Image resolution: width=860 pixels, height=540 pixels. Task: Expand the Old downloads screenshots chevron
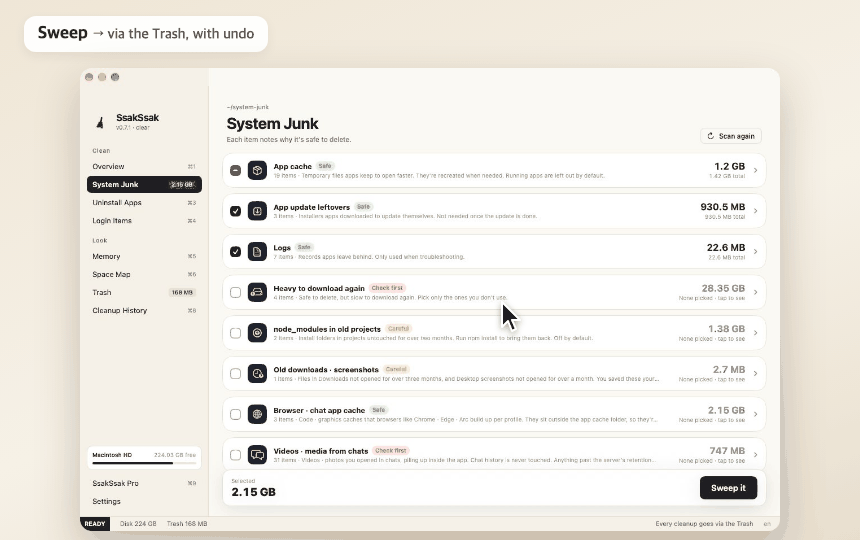(755, 373)
